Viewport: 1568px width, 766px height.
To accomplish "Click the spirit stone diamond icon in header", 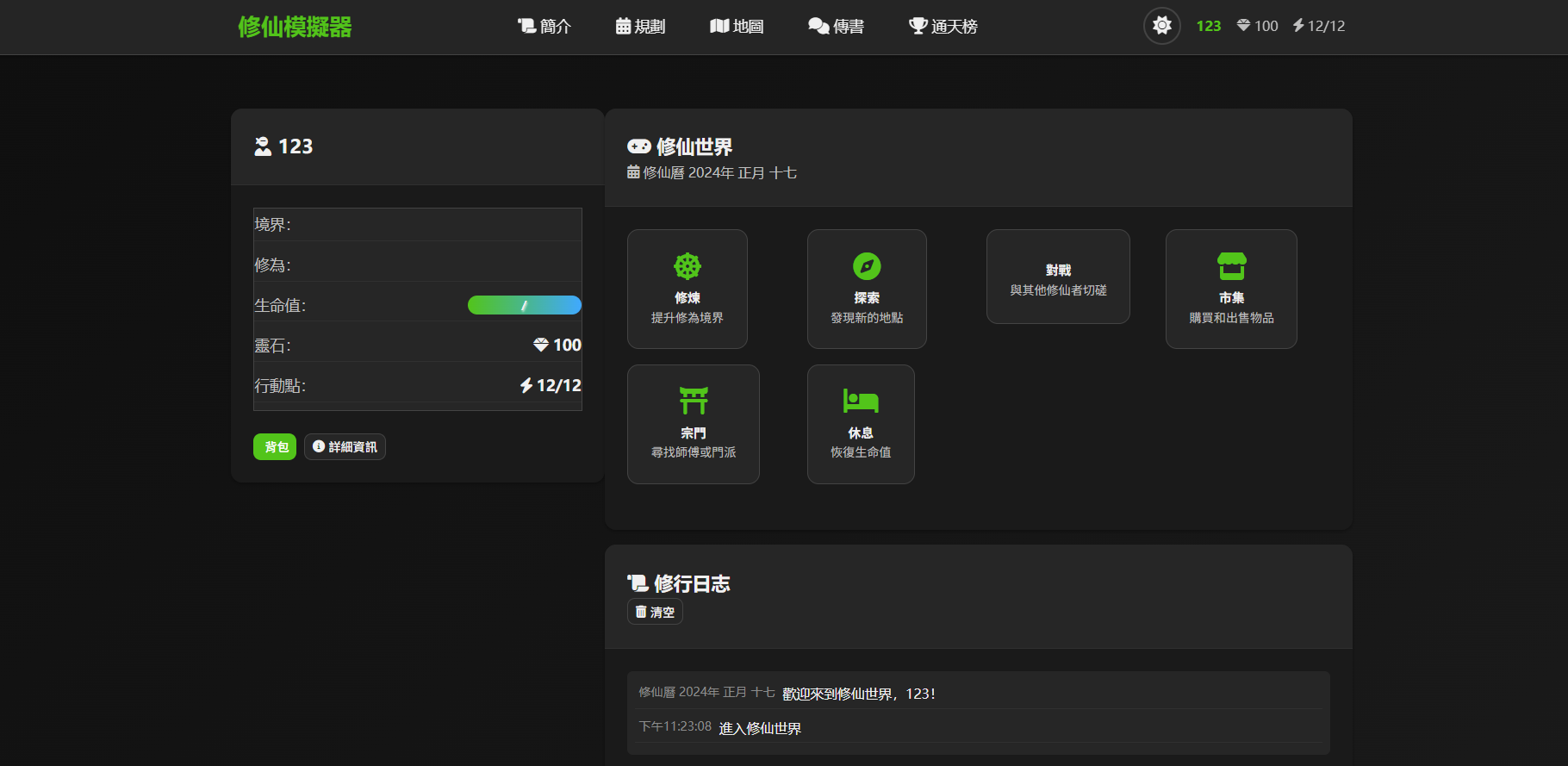I will point(1243,26).
